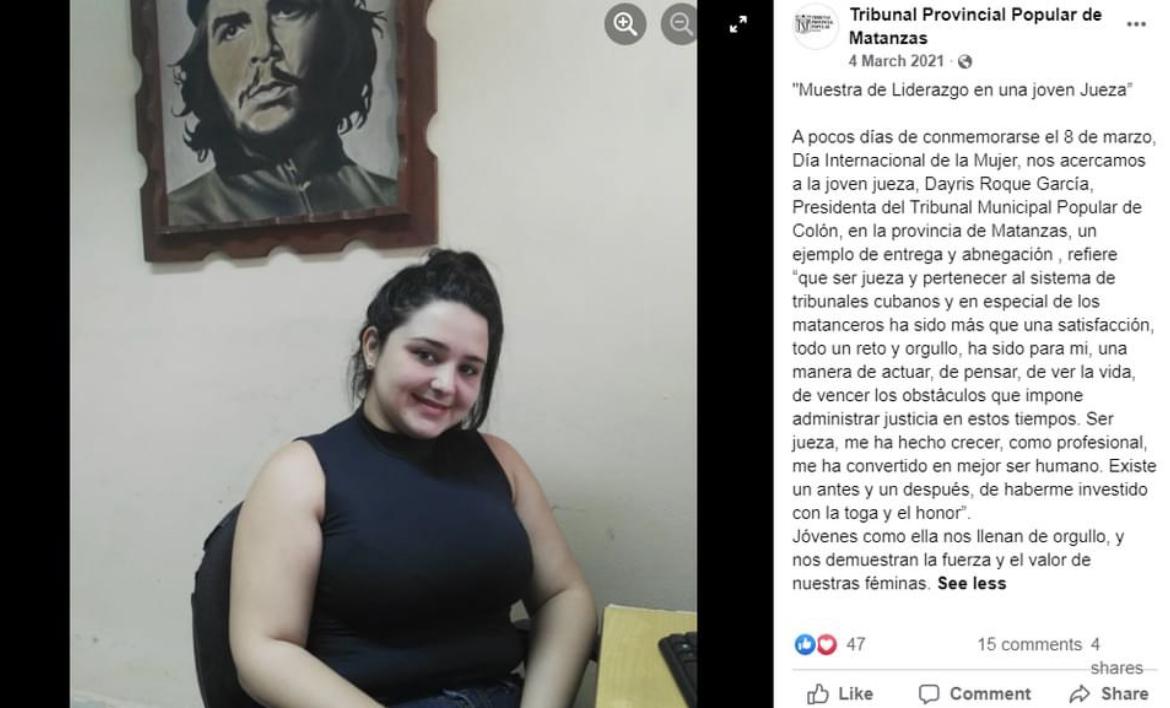Open the 15 comments list
Viewport: 1170px width, 708px height.
1029,645
